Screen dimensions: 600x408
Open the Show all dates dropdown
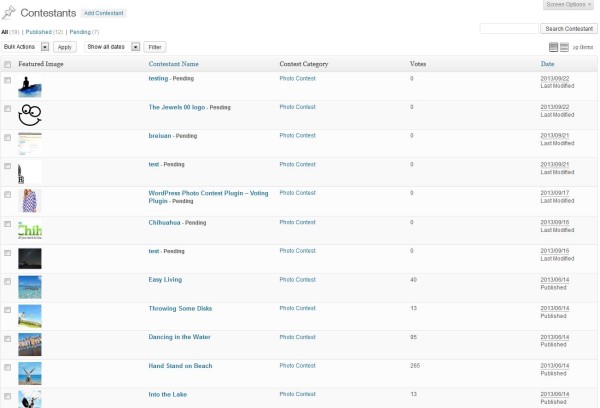tap(112, 47)
